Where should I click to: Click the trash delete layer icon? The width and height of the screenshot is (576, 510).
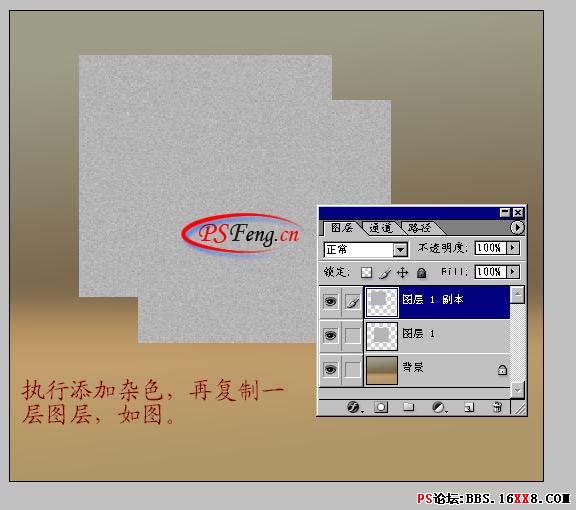point(497,407)
